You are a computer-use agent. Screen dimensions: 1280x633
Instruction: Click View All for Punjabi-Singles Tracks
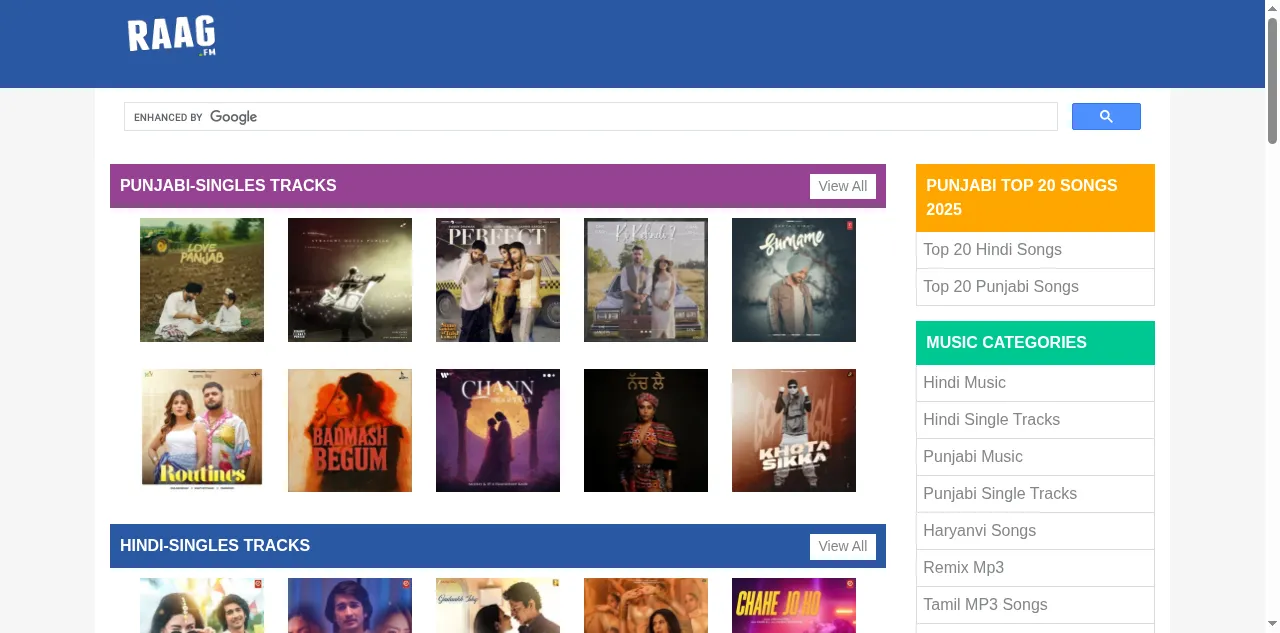[843, 186]
